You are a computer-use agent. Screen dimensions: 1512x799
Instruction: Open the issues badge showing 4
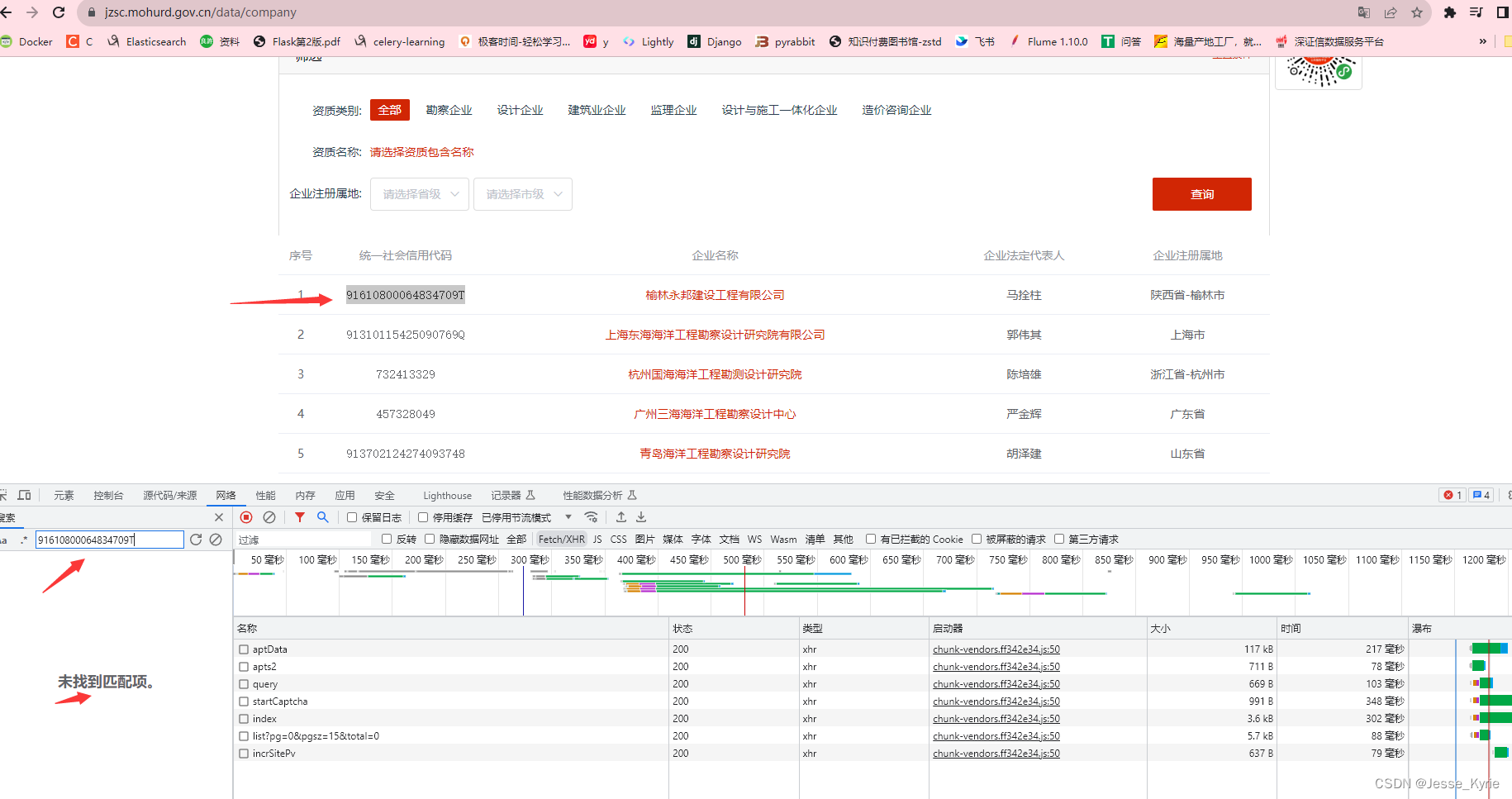pos(1481,495)
